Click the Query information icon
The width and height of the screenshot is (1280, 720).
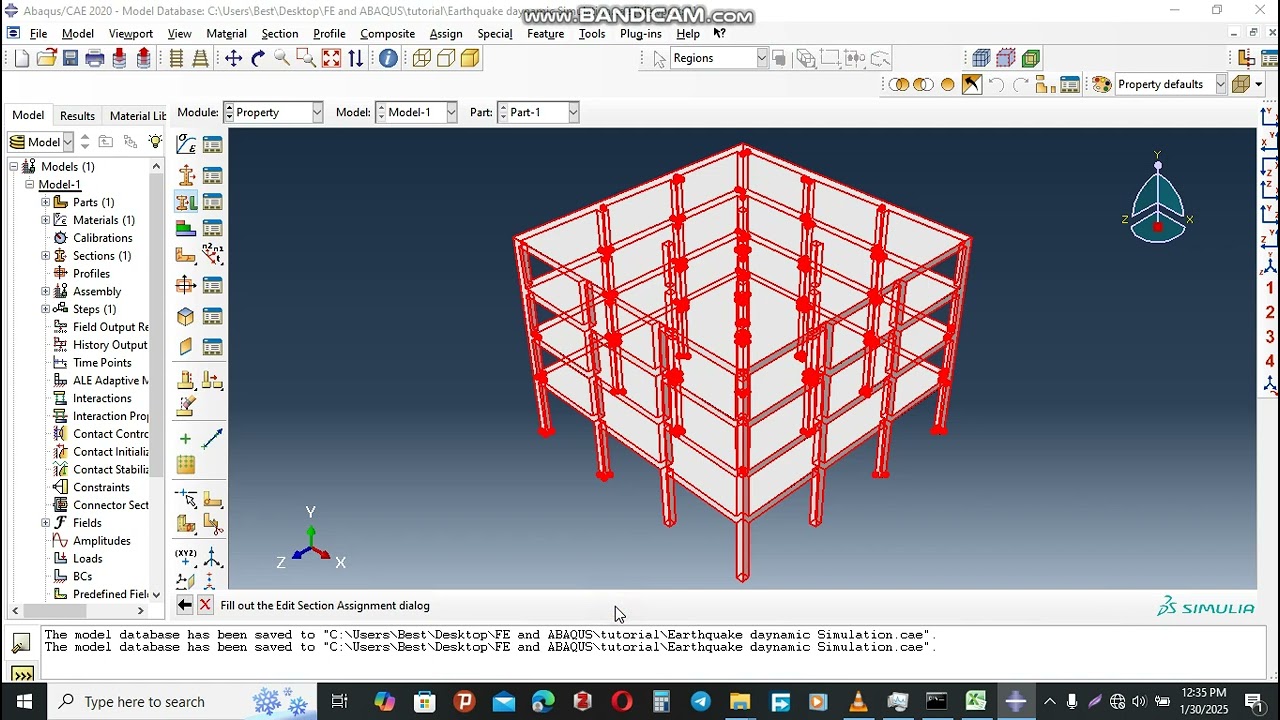click(x=388, y=58)
